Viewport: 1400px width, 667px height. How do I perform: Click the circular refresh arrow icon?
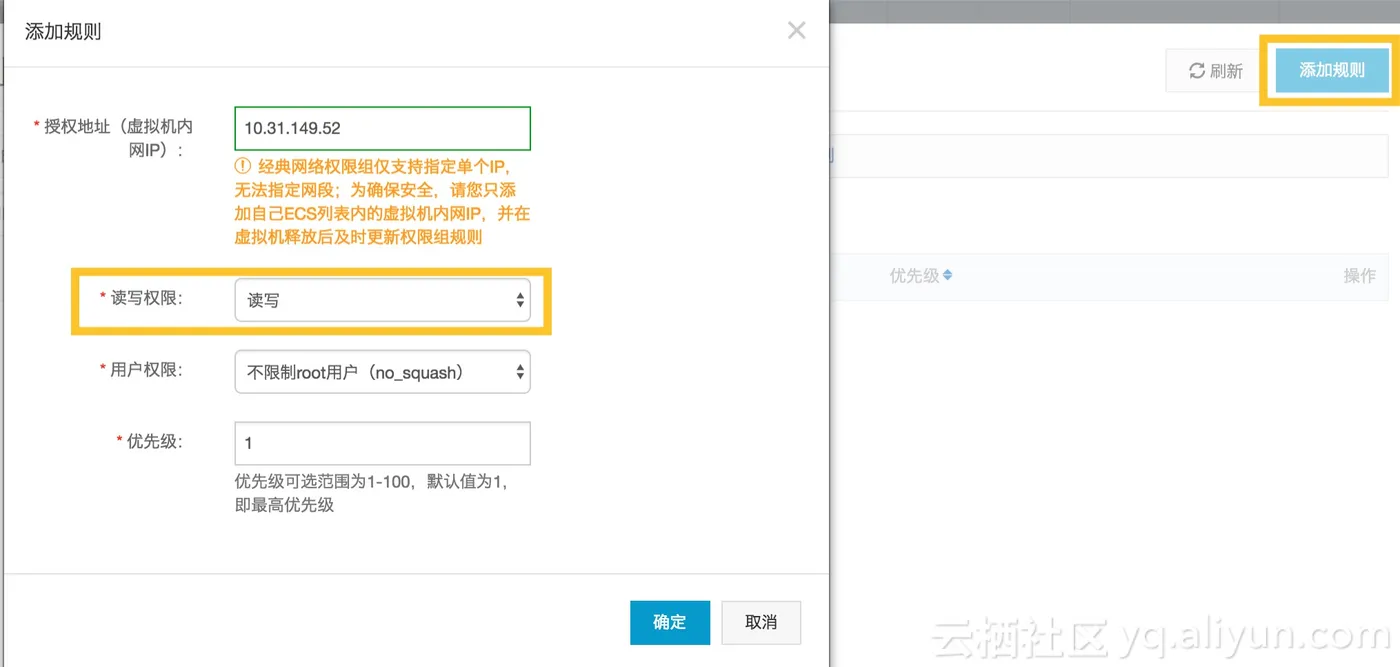click(x=1196, y=70)
